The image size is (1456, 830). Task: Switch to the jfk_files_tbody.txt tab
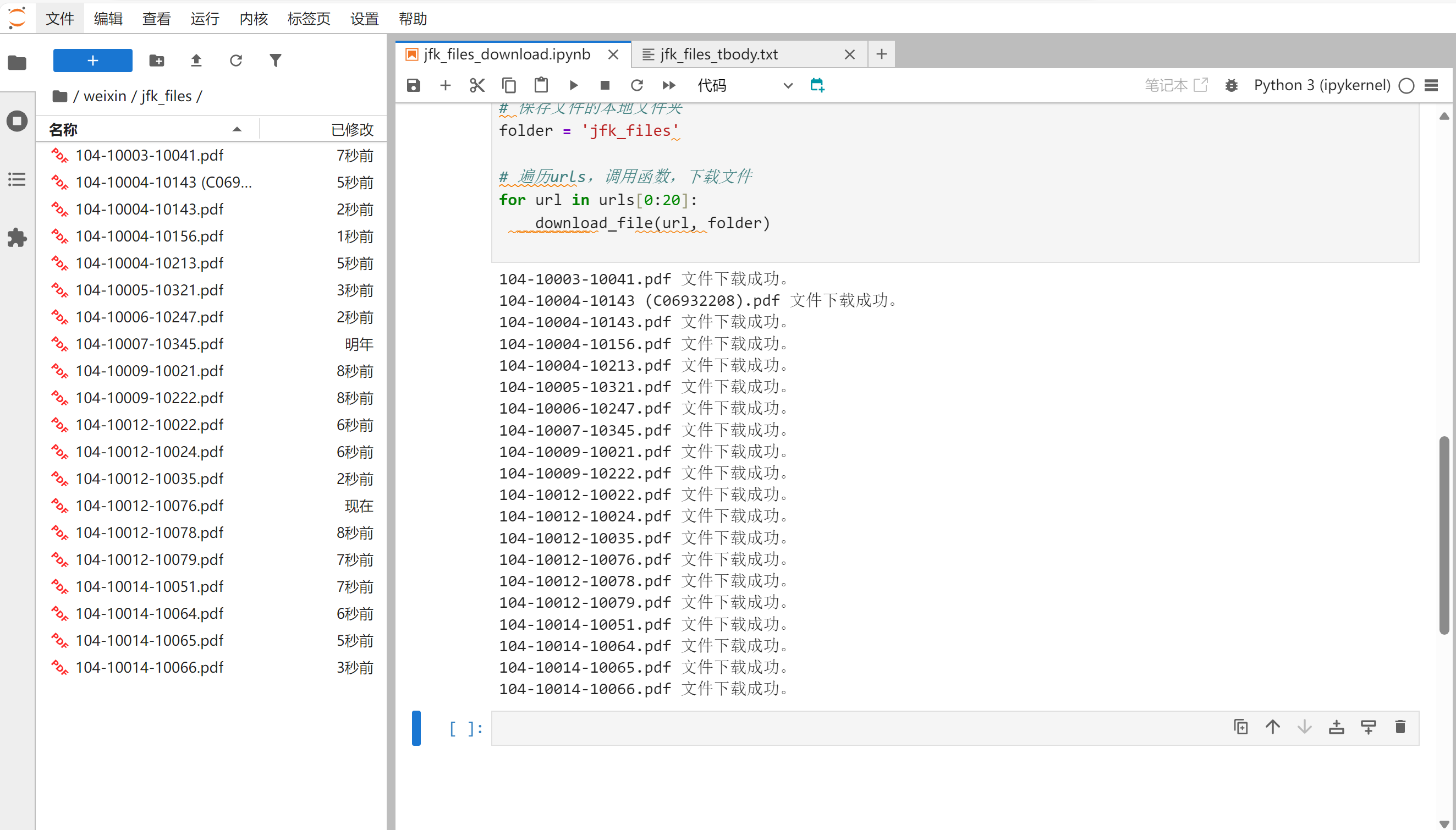[x=718, y=54]
